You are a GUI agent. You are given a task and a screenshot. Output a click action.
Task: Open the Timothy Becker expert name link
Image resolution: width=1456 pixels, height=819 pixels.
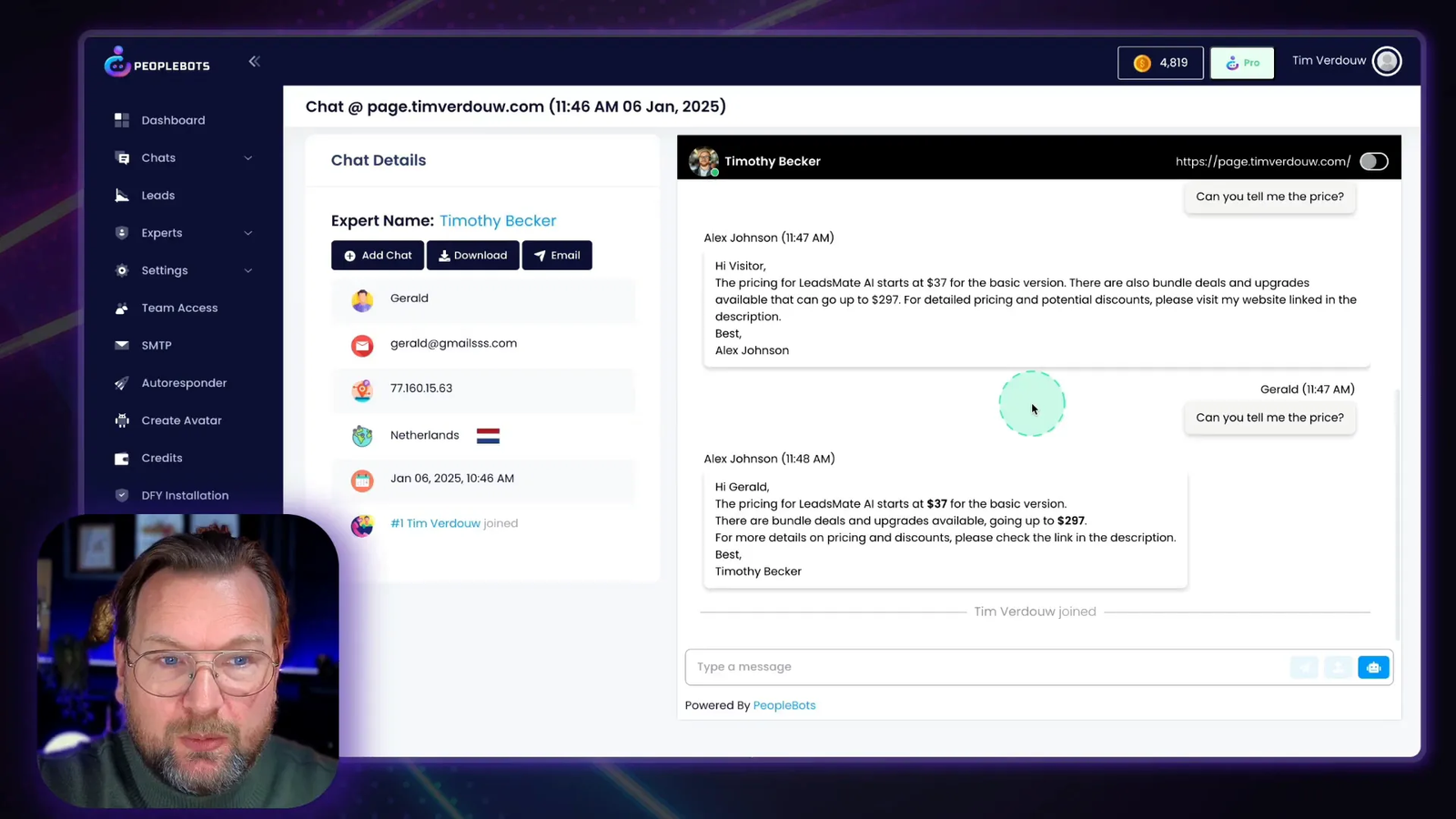498,220
